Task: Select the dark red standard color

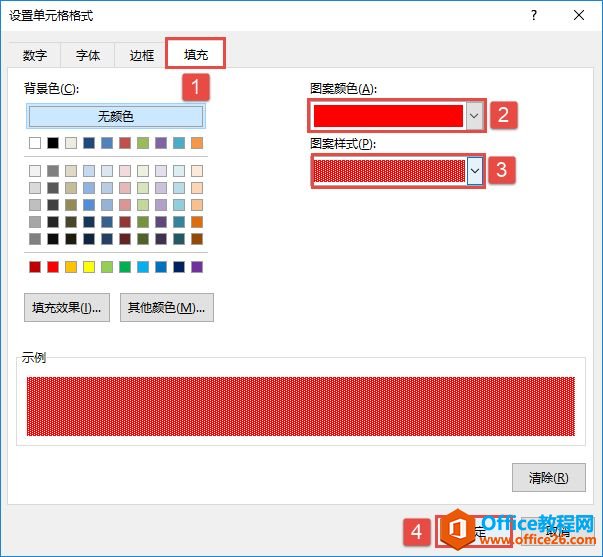Action: 35,267
